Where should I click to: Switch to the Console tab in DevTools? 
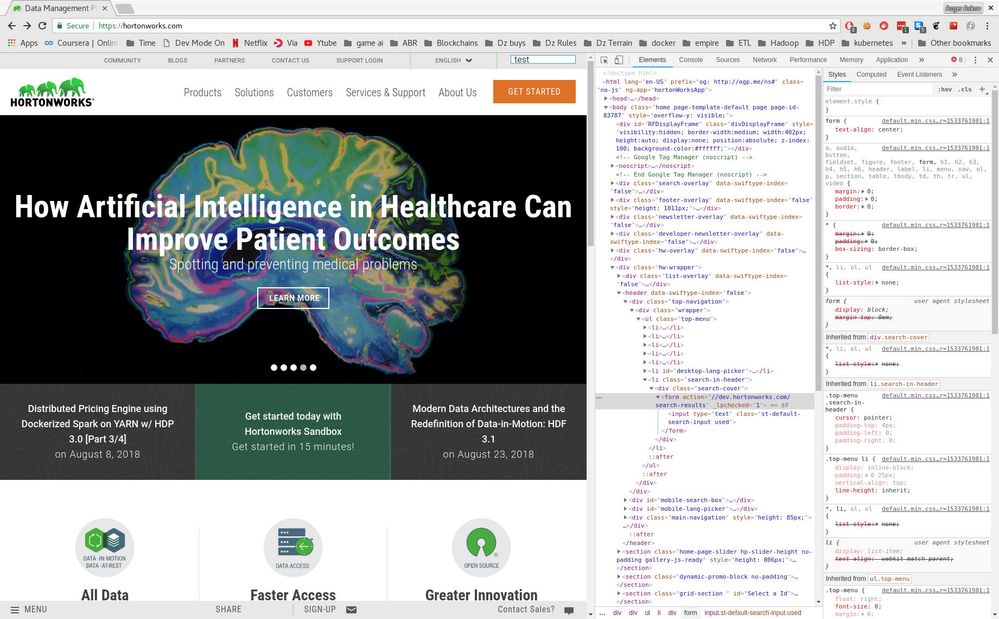point(689,60)
